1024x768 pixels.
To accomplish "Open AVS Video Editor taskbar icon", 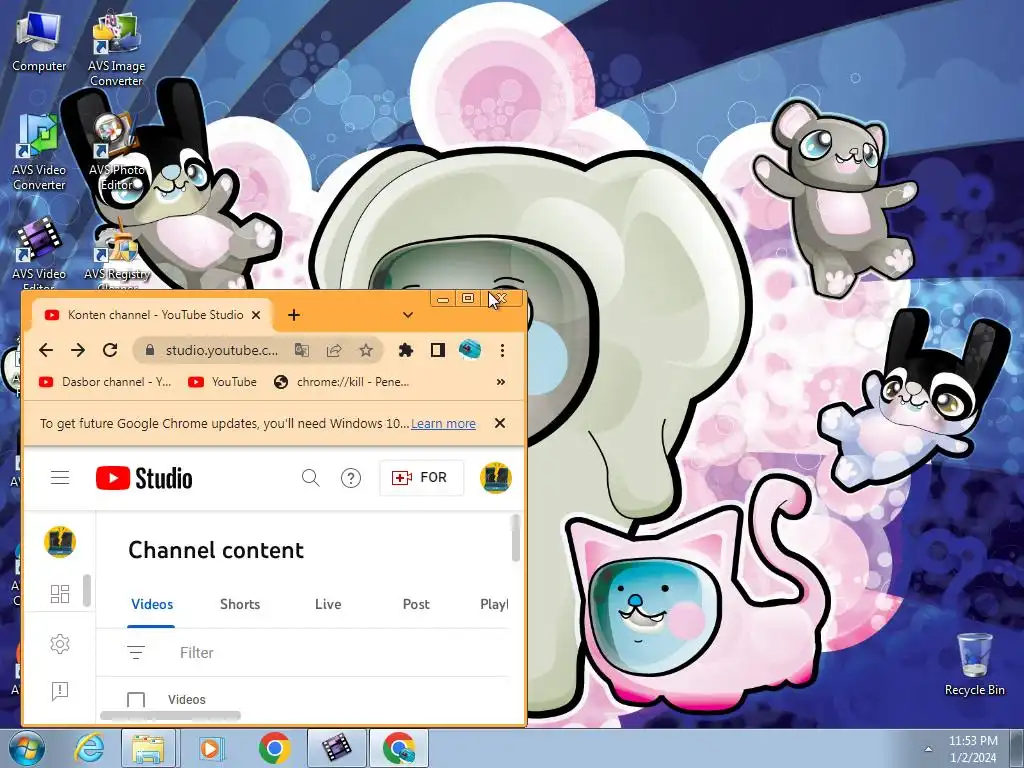I will coord(336,748).
